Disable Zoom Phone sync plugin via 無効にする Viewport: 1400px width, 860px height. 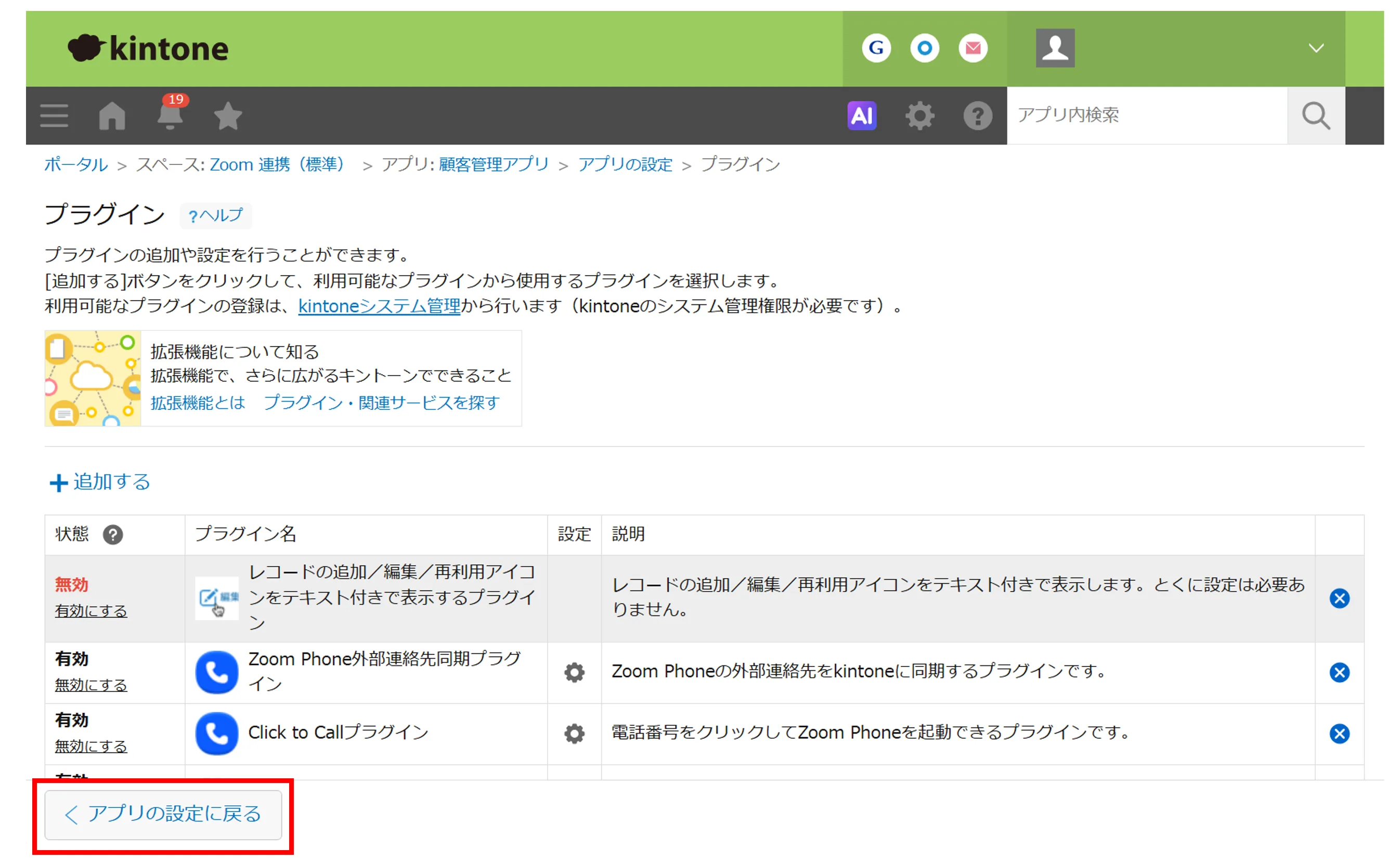pos(91,685)
